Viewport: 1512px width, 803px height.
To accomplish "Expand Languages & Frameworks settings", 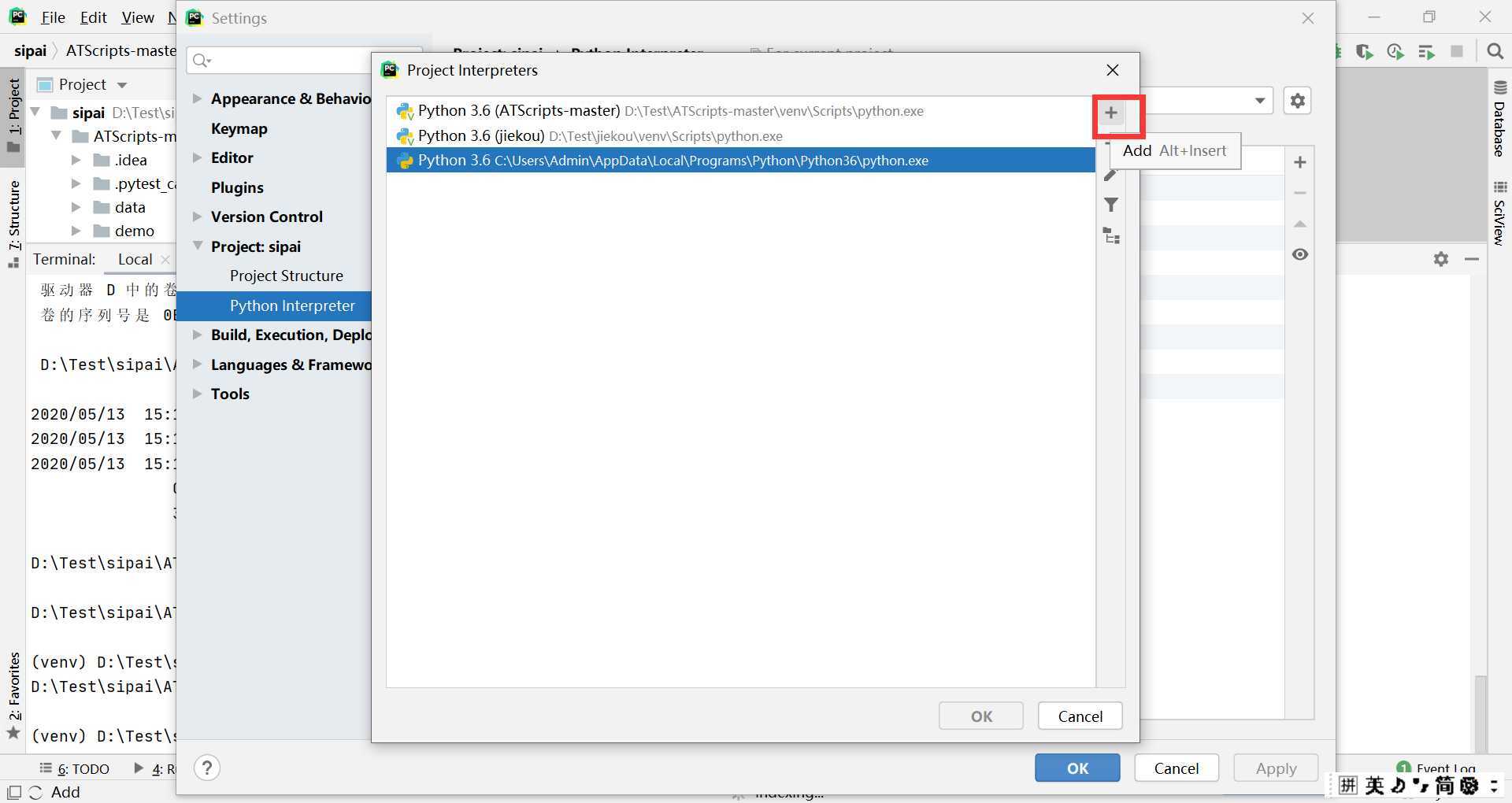I will click(198, 364).
